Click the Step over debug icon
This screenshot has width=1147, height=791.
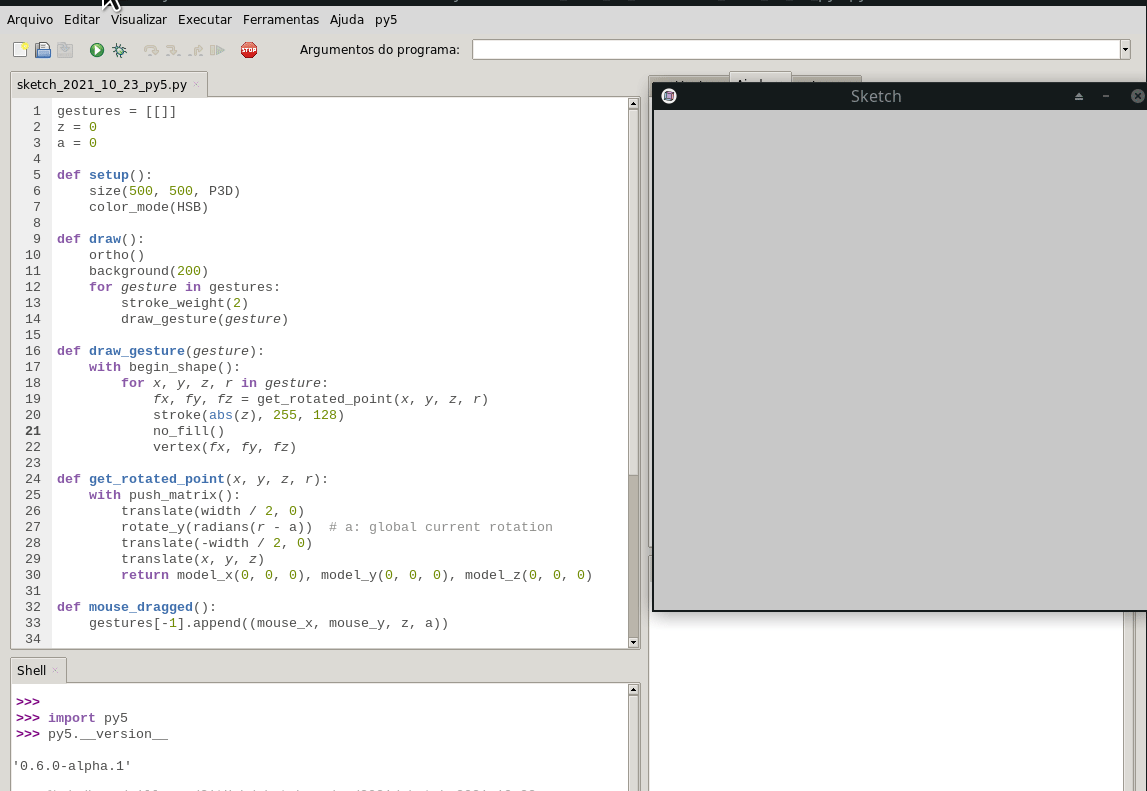click(x=151, y=50)
